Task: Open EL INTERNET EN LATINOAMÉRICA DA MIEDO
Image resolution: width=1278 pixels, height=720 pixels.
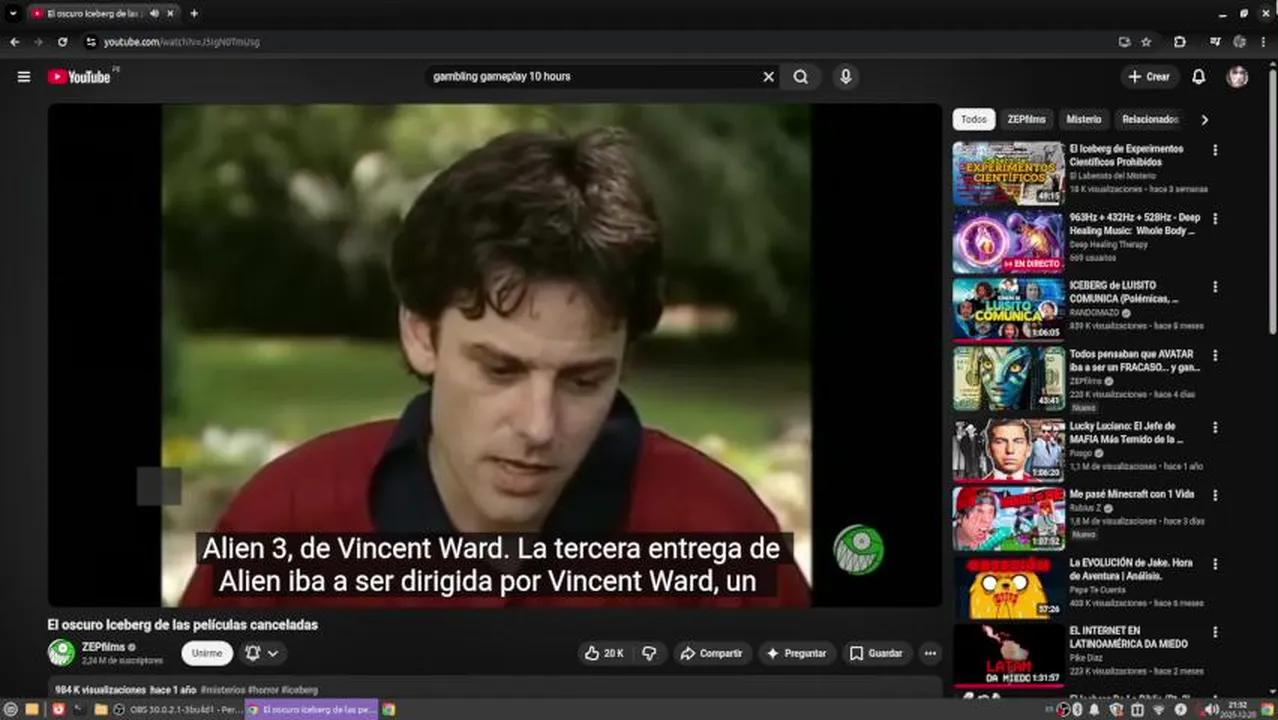Action: click(x=1129, y=637)
